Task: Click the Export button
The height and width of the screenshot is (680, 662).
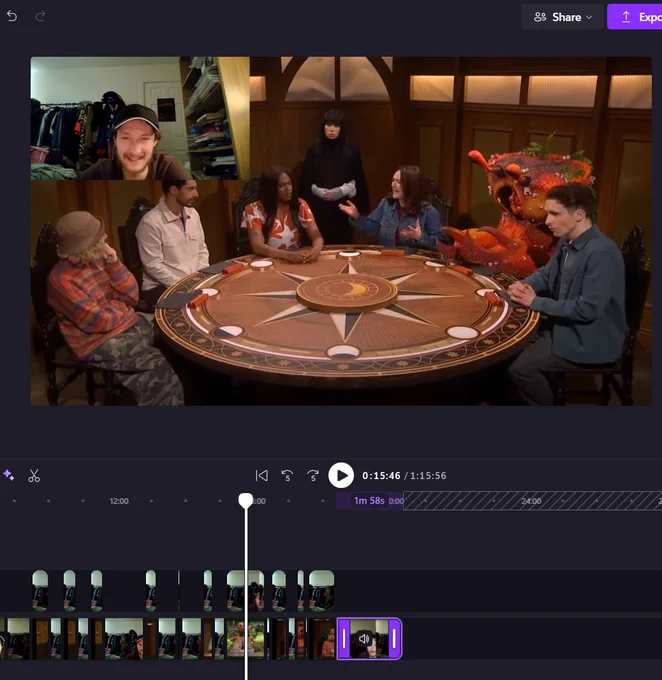Action: click(x=635, y=17)
